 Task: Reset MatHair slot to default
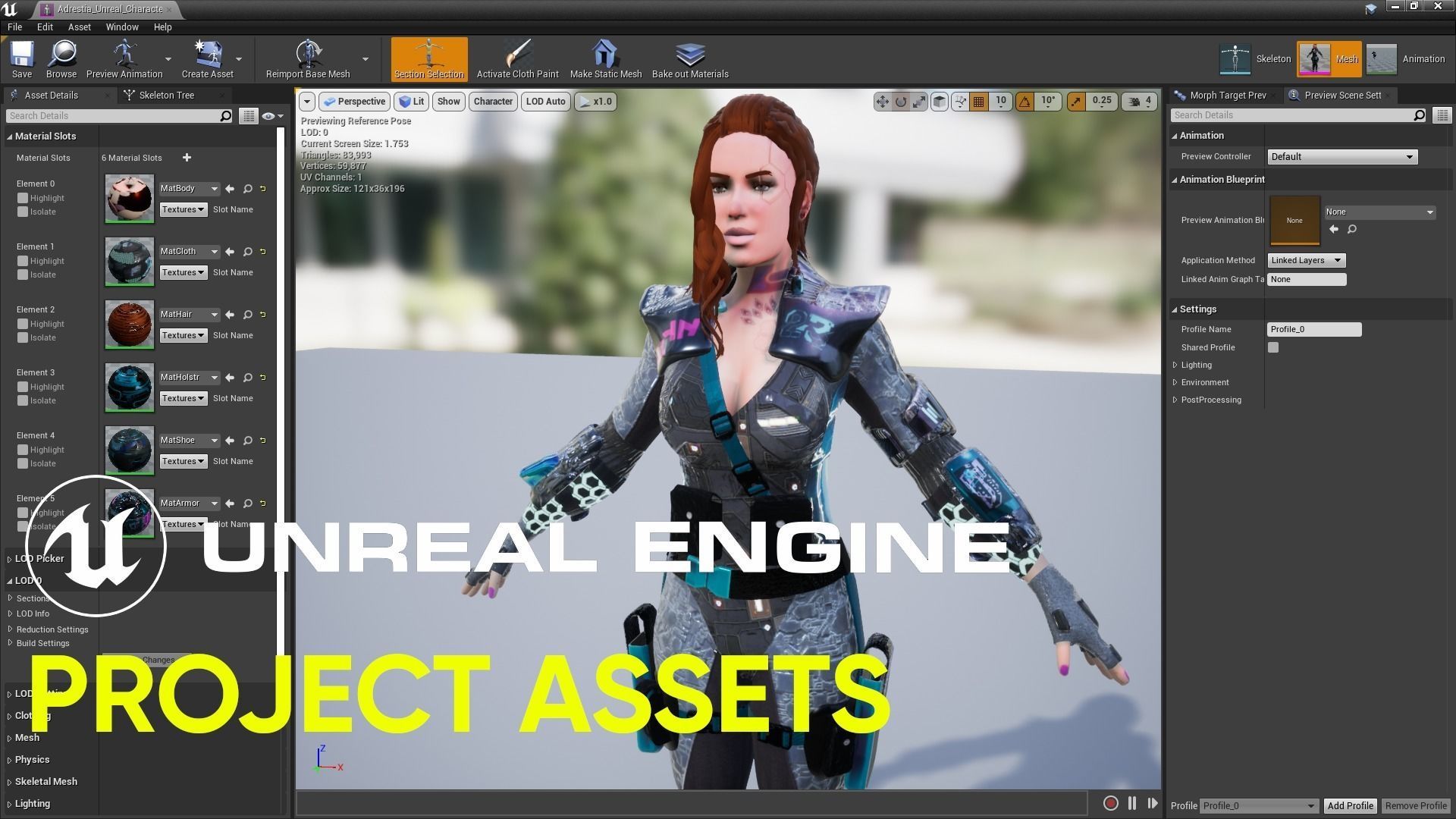263,315
